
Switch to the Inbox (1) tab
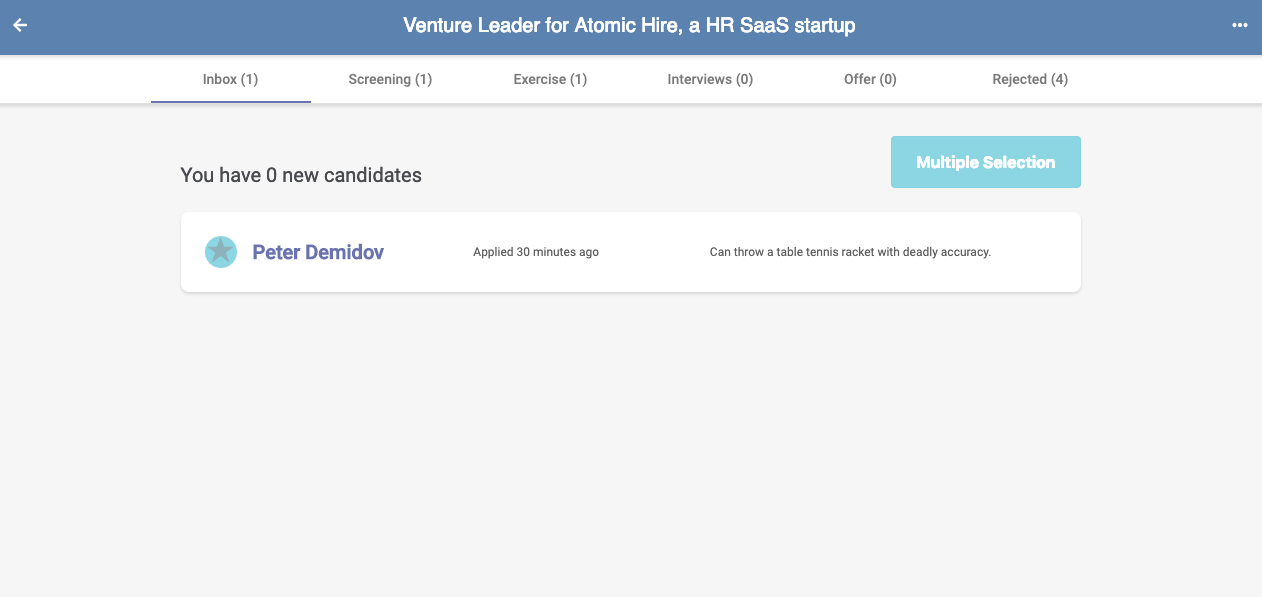[x=230, y=79]
